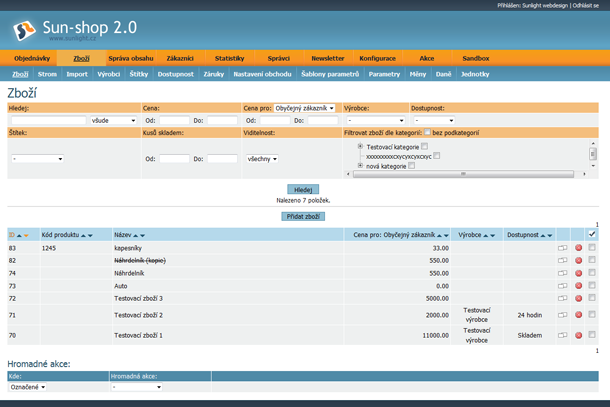The height and width of the screenshot is (407, 610).
Task: Sort price column ascending arrow
Action: pyautogui.click(x=439, y=235)
